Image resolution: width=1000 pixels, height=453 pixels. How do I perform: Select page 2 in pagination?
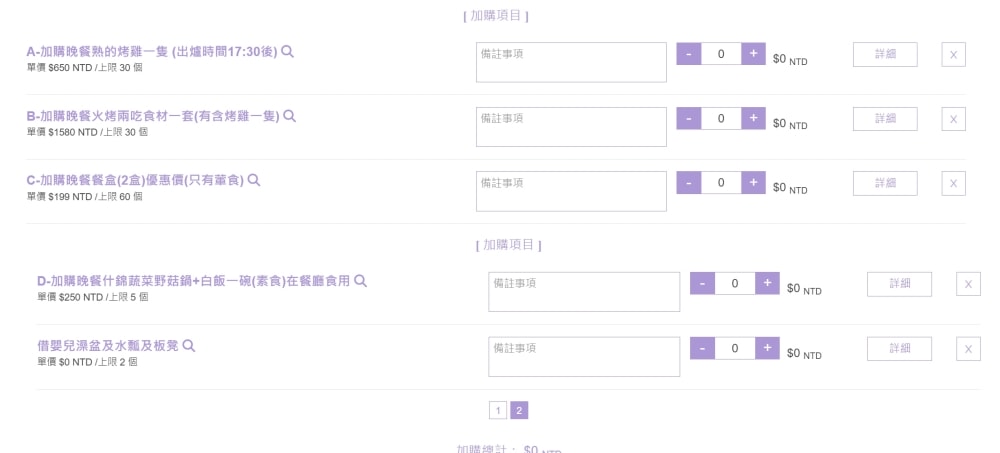coord(519,411)
